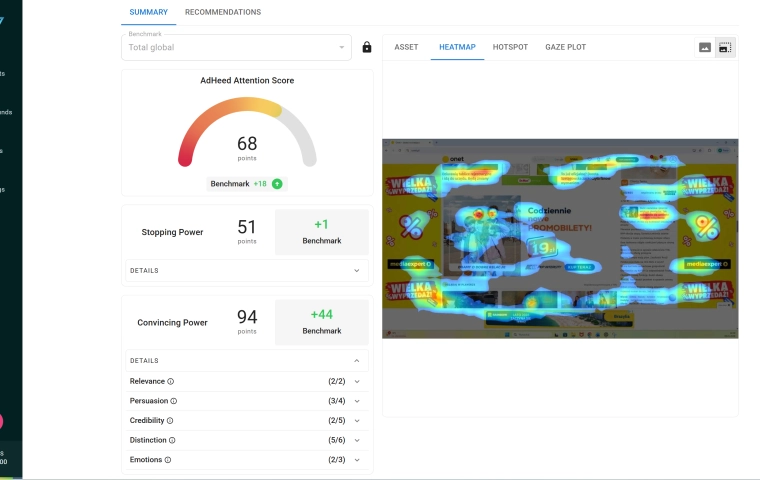Open the Gaze Plot tab
This screenshot has width=760, height=480.
[565, 47]
